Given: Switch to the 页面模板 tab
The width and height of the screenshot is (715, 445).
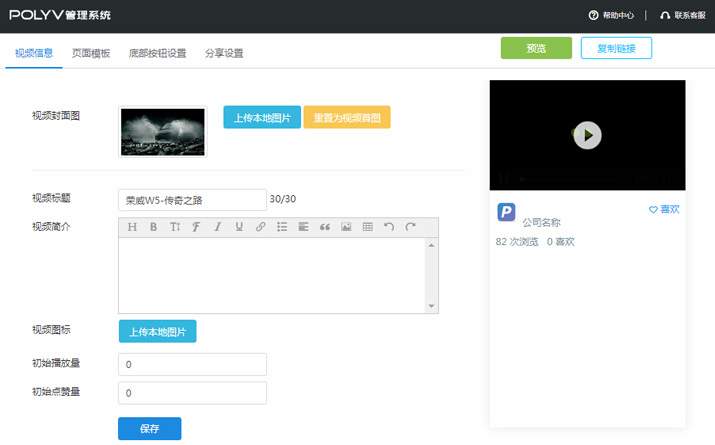Looking at the screenshot, I should click(x=91, y=53).
